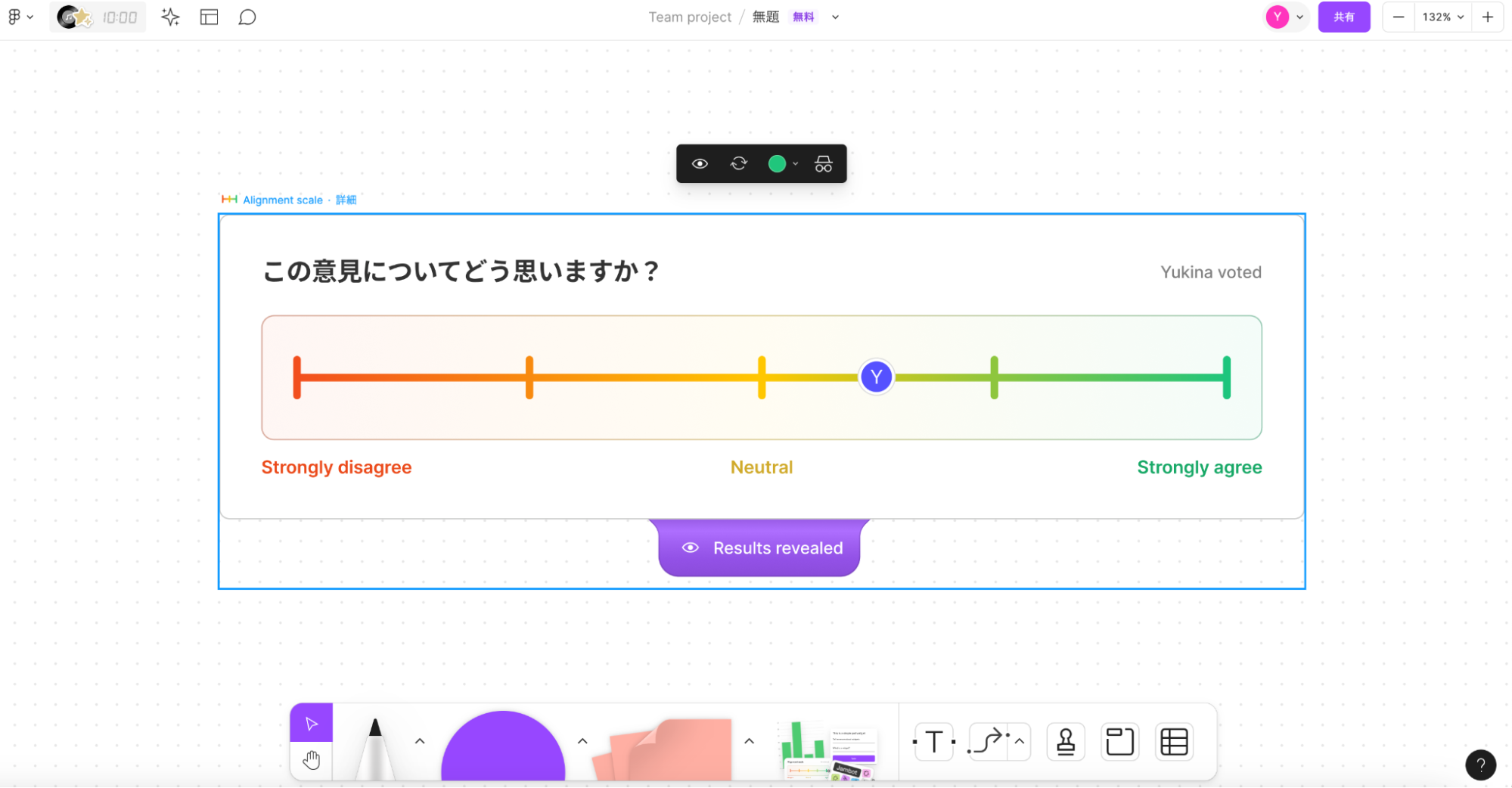Start the 10:00 timer widget
This screenshot has height=788, width=1512.
coord(98,17)
